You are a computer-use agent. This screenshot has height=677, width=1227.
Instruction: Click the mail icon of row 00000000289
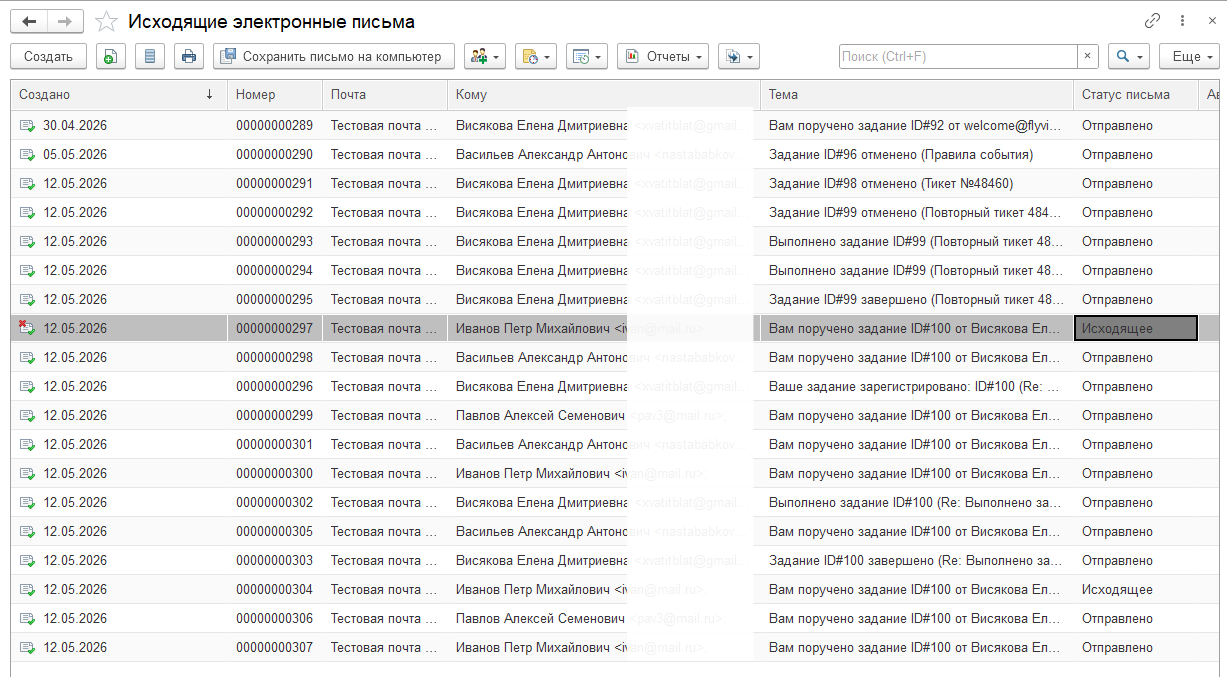[x=27, y=126]
